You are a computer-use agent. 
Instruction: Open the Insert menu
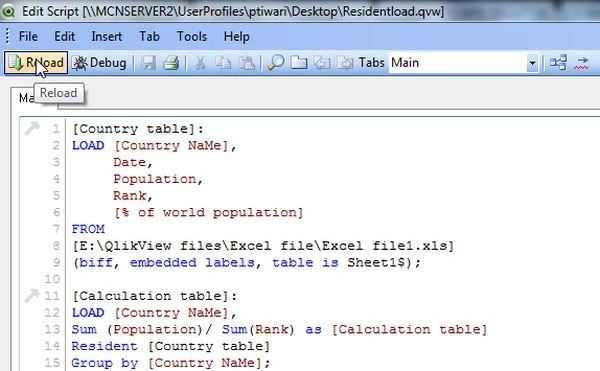[107, 37]
